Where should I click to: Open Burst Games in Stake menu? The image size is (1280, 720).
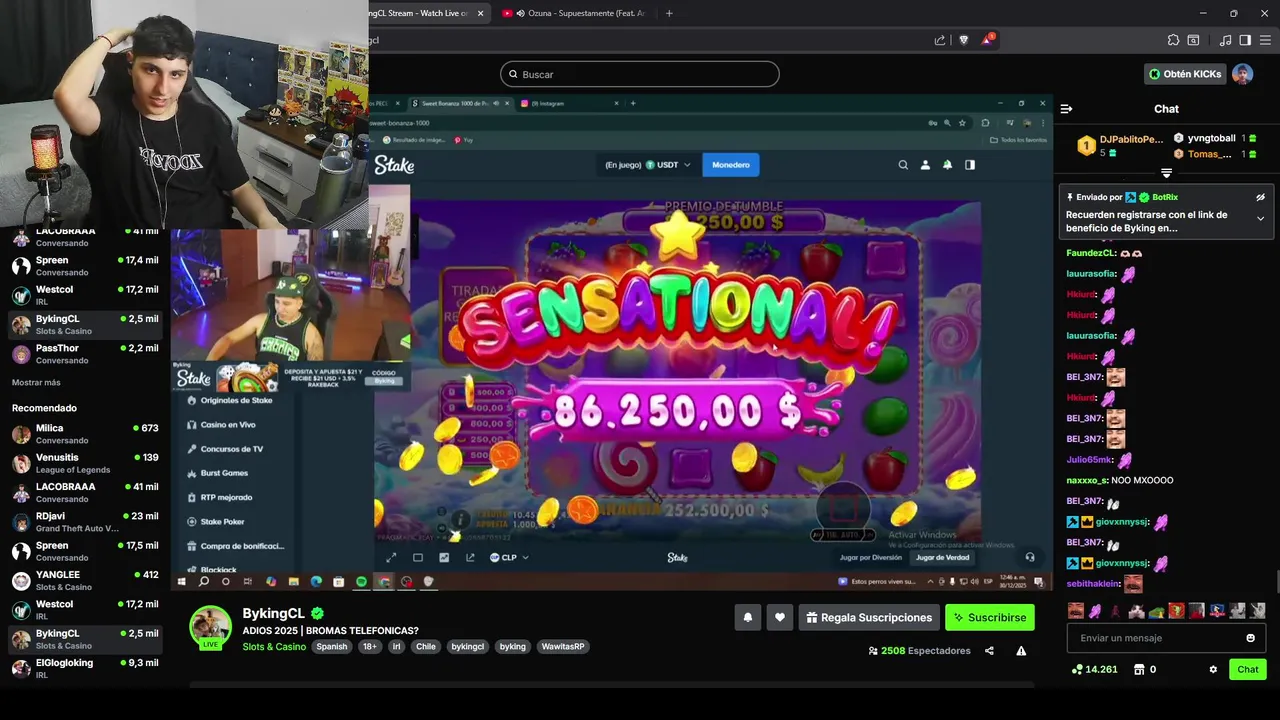224,473
